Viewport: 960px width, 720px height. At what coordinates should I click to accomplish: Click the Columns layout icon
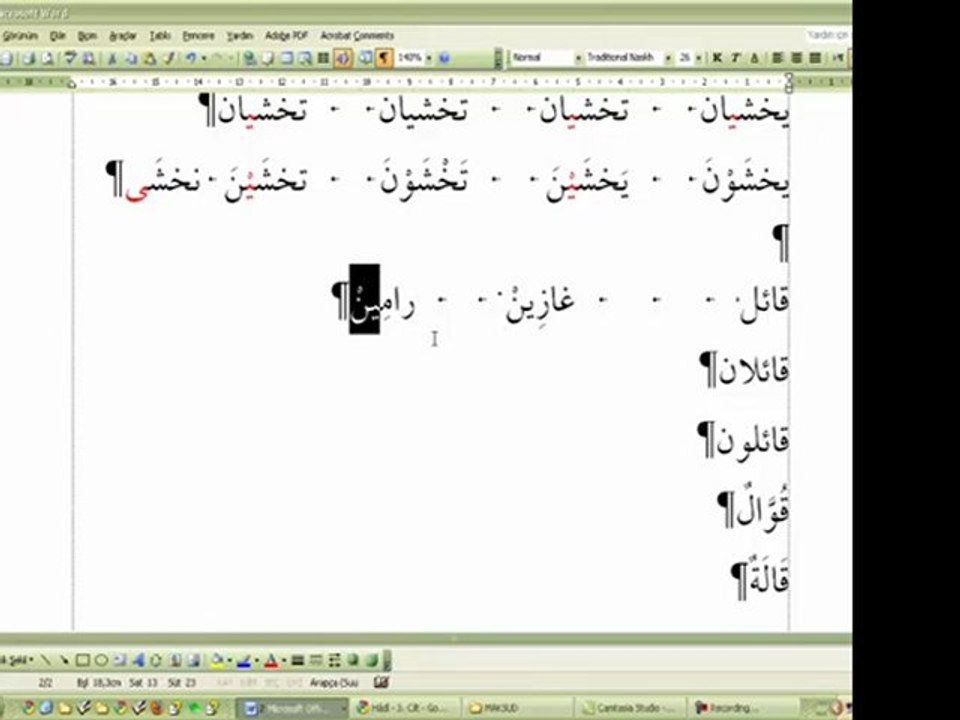pyautogui.click(x=324, y=58)
